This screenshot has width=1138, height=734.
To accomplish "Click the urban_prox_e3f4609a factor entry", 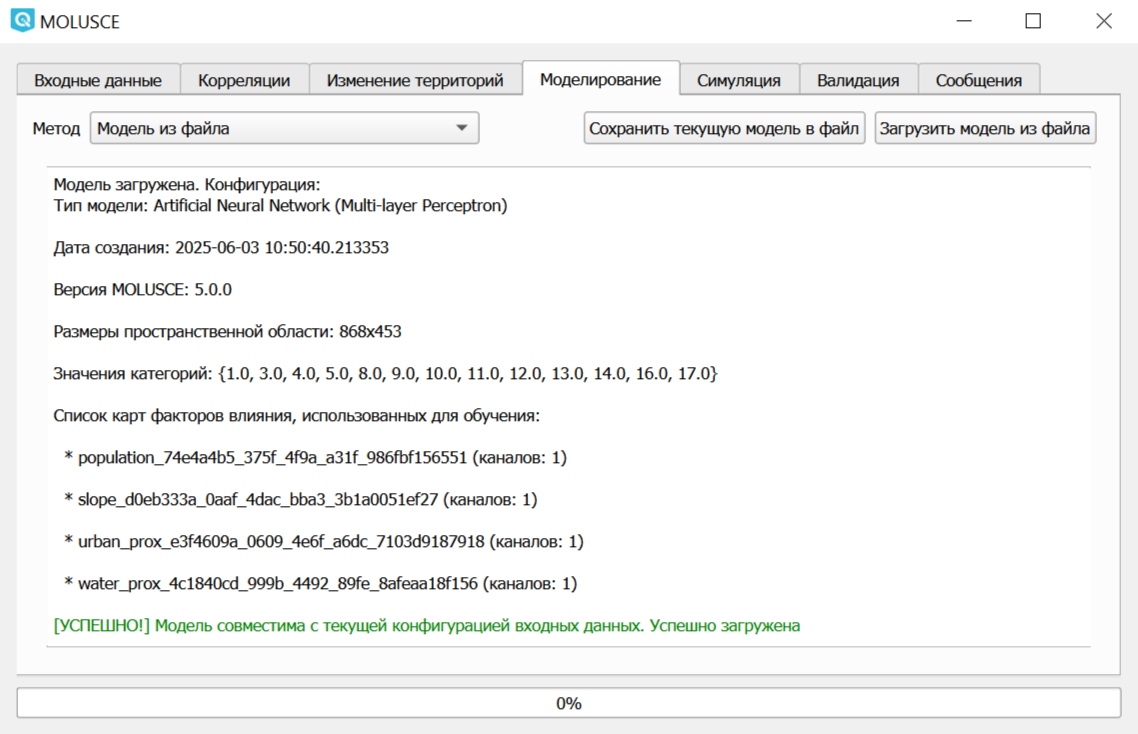I will [324, 542].
